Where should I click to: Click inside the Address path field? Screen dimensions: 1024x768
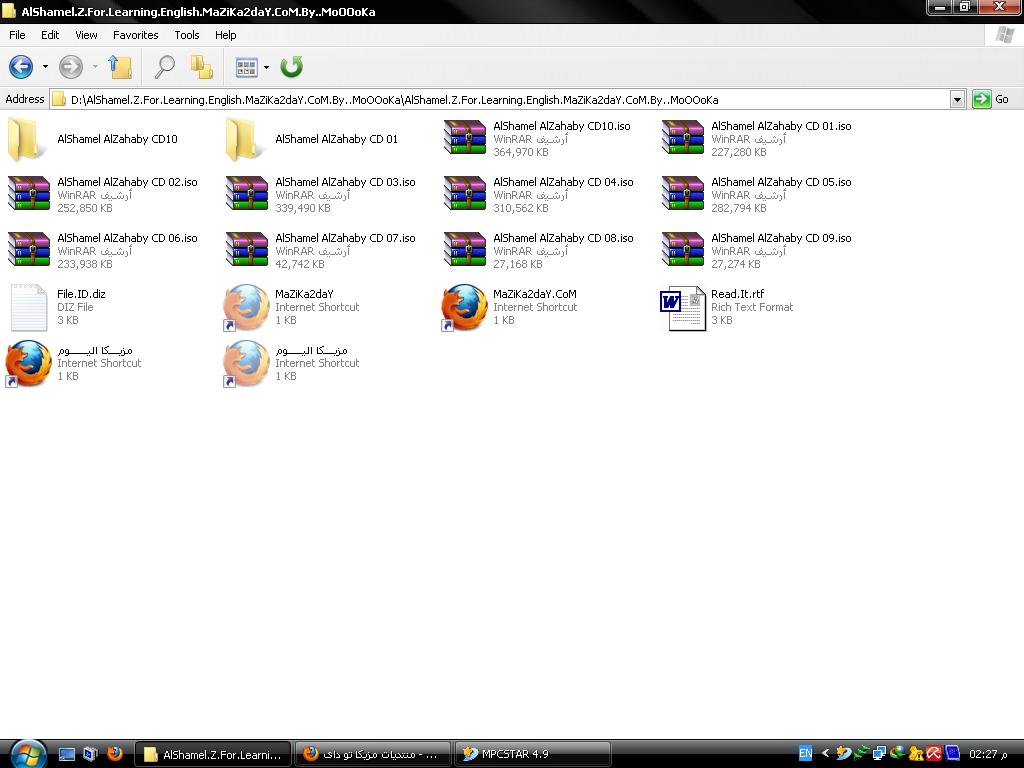[500, 100]
